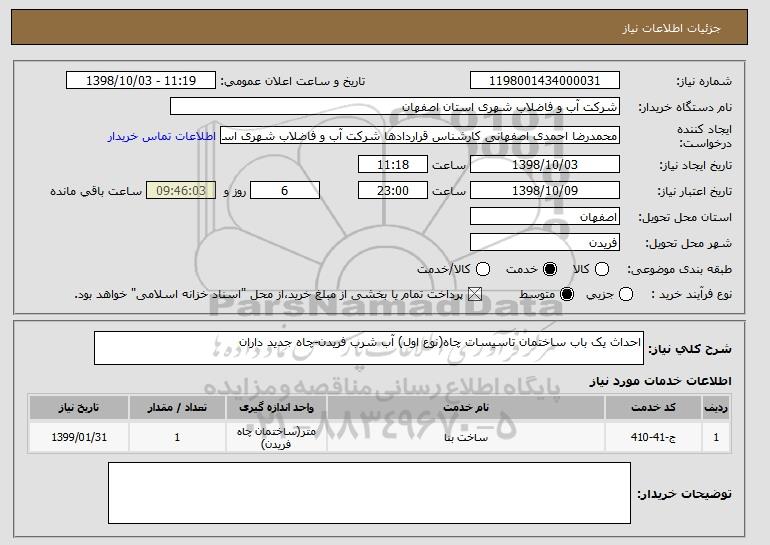This screenshot has width=770, height=545.
Task: Click the واحد اندازه گیری column header
Action: tap(276, 408)
